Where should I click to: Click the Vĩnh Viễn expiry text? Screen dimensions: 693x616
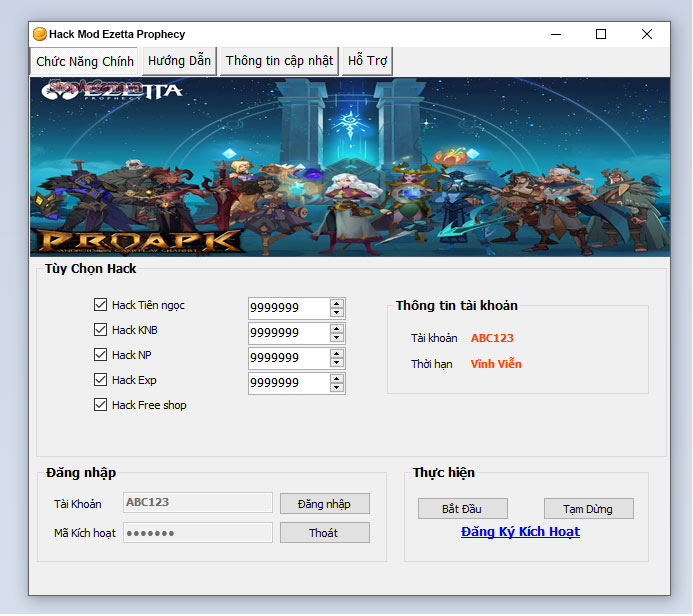point(496,364)
